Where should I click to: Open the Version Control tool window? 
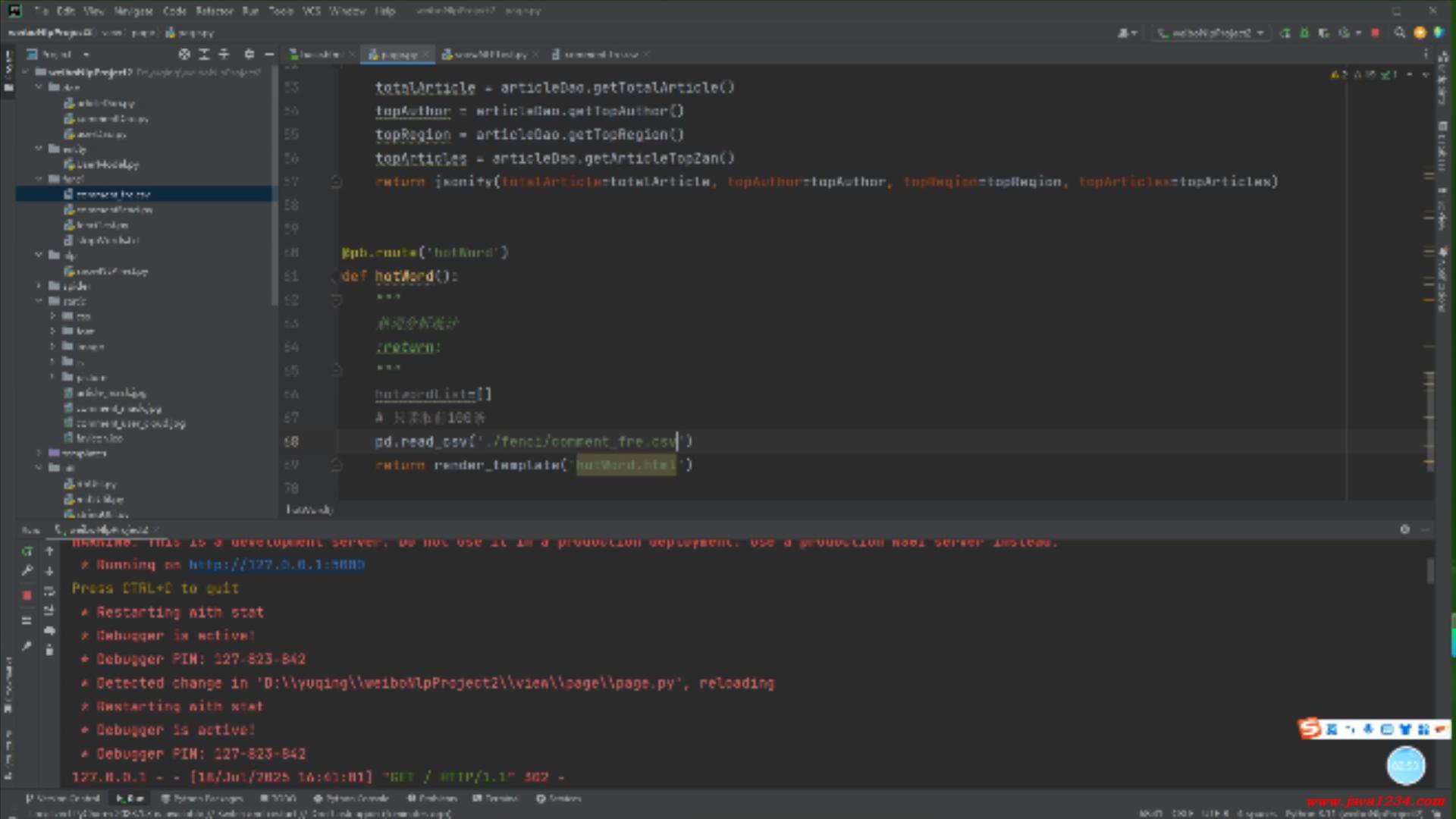point(63,799)
